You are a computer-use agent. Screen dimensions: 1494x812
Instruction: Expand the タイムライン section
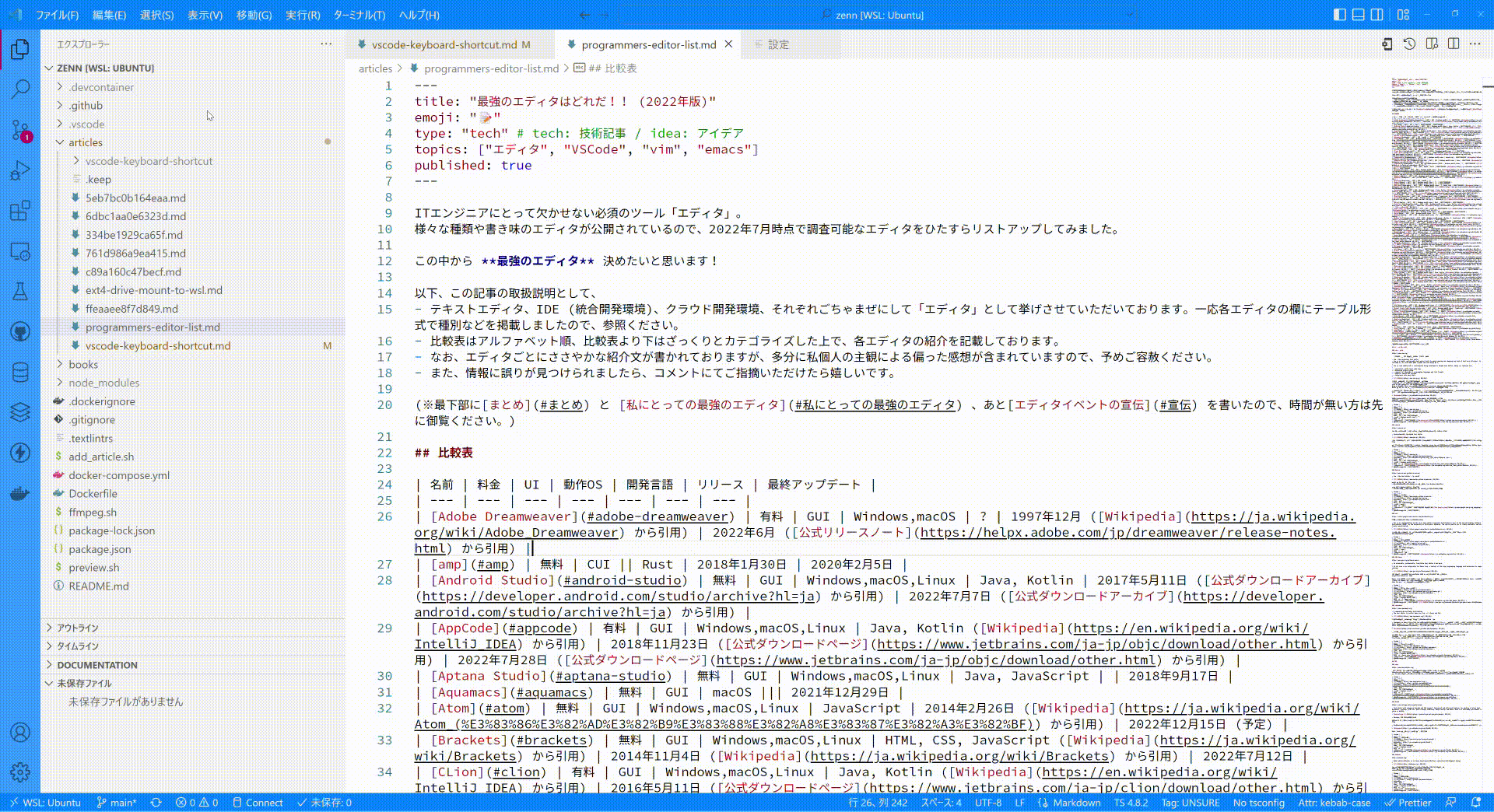[78, 646]
